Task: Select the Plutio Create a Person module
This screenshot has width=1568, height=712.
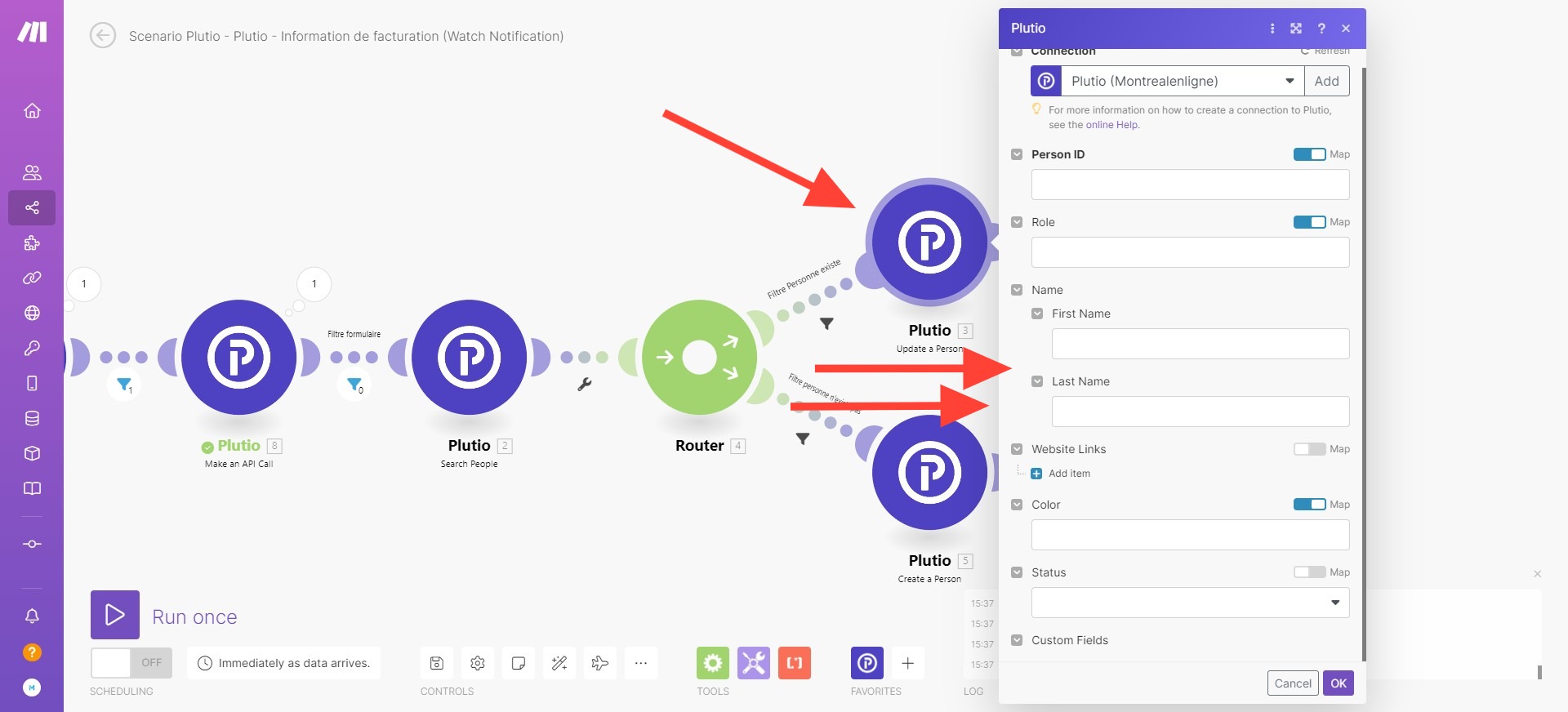Action: (930, 473)
